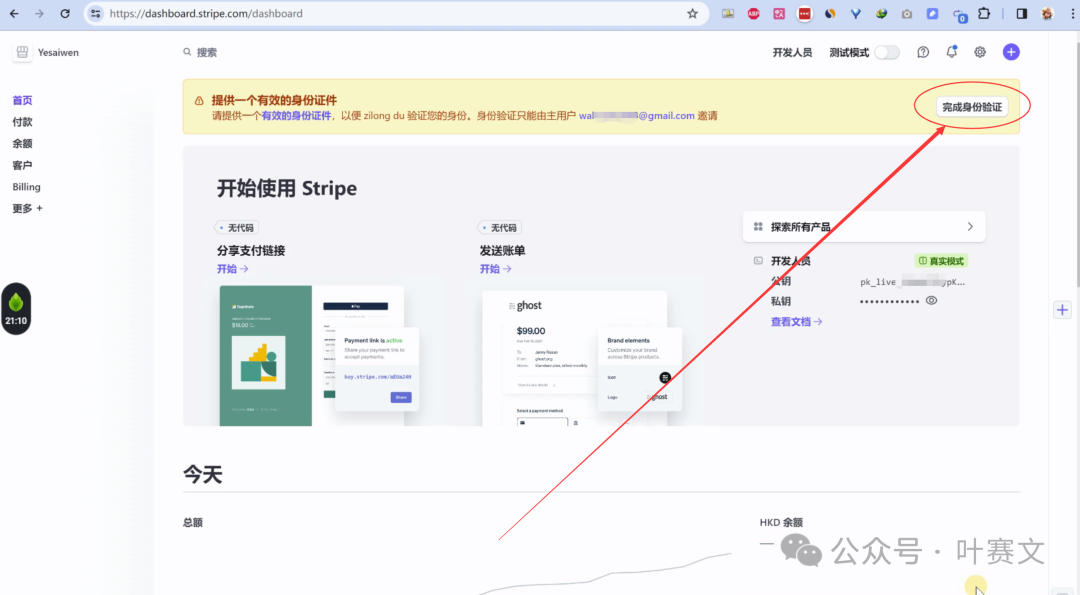
Task: Expand 探索所有产品 with the chevron
Action: click(x=969, y=227)
